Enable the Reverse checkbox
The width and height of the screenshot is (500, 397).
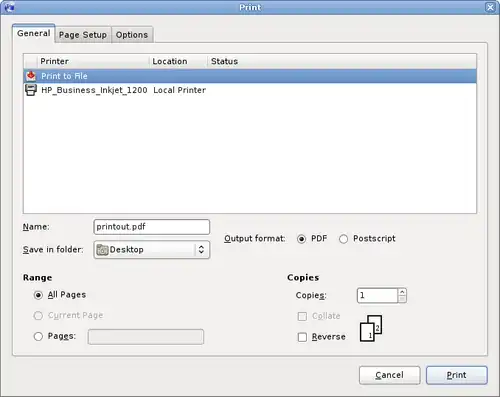302,337
